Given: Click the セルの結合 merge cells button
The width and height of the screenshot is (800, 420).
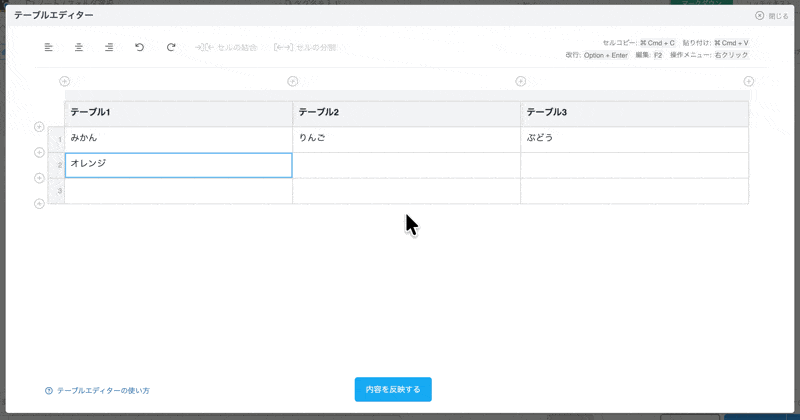Looking at the screenshot, I should click(x=226, y=47).
